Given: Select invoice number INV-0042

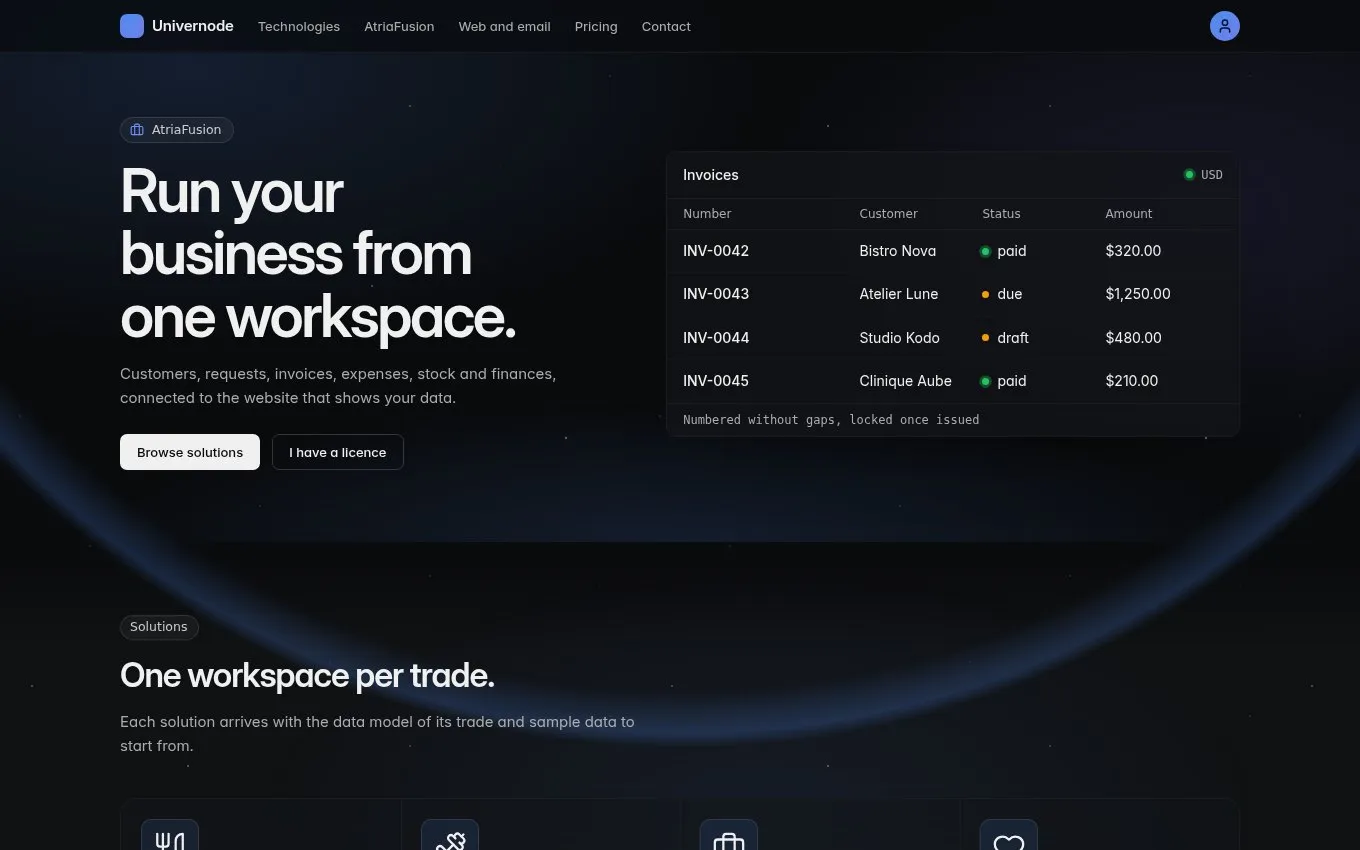Looking at the screenshot, I should click(716, 251).
